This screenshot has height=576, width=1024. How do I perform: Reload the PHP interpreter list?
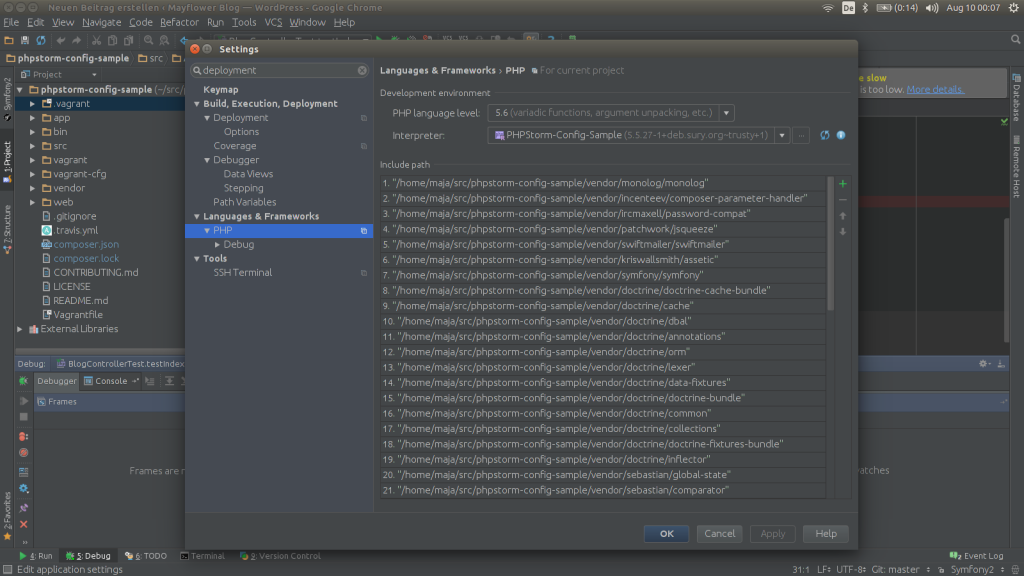825,135
